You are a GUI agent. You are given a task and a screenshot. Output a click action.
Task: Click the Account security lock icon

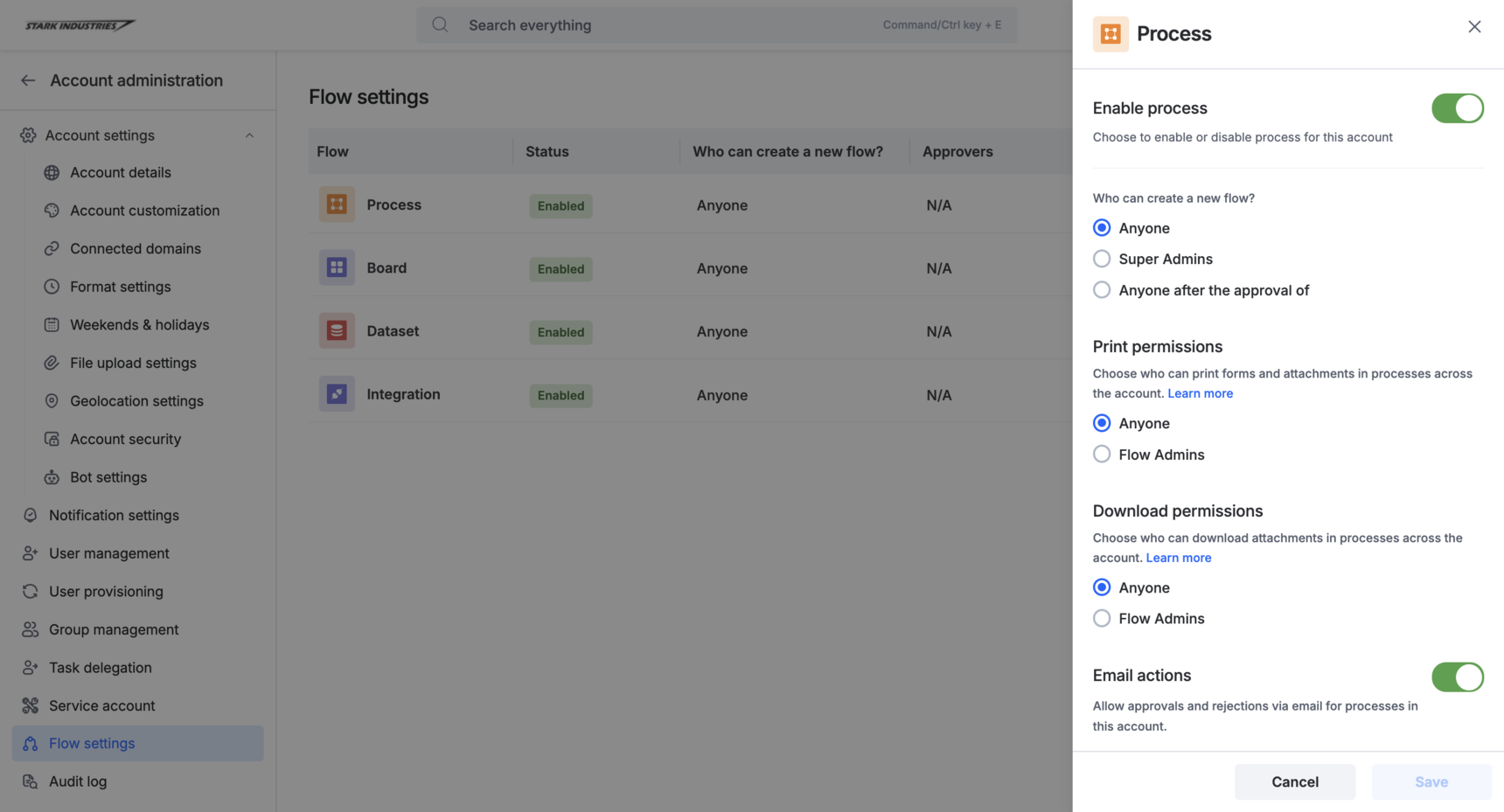(x=52, y=439)
